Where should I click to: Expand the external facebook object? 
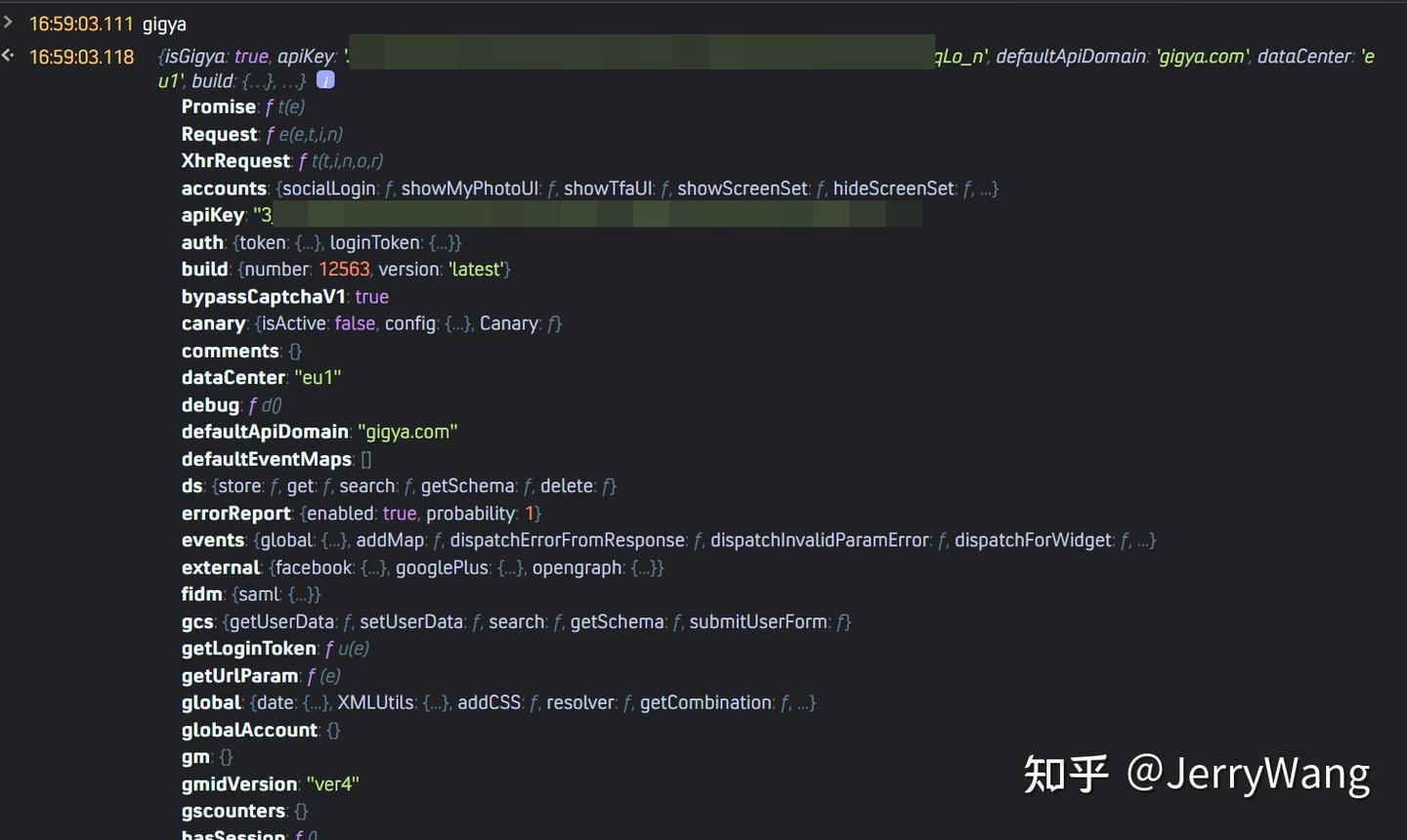(x=422, y=567)
